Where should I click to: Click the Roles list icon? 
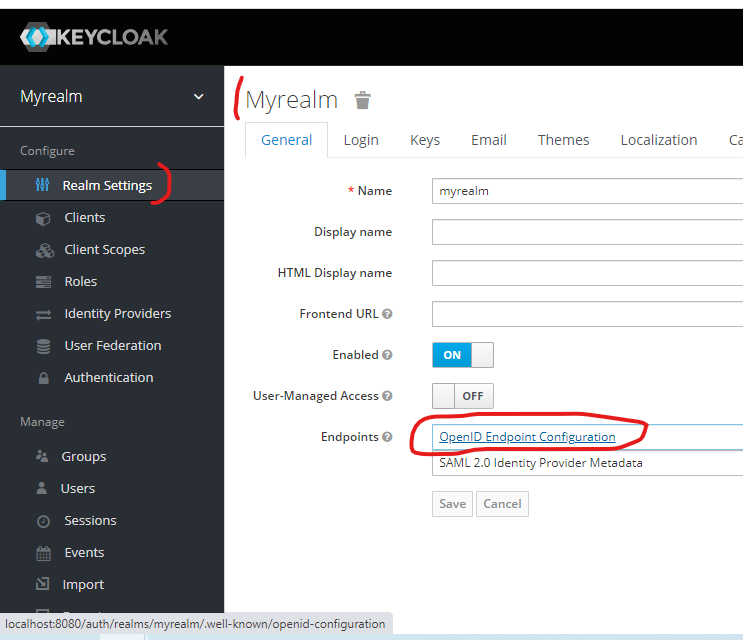click(x=43, y=282)
